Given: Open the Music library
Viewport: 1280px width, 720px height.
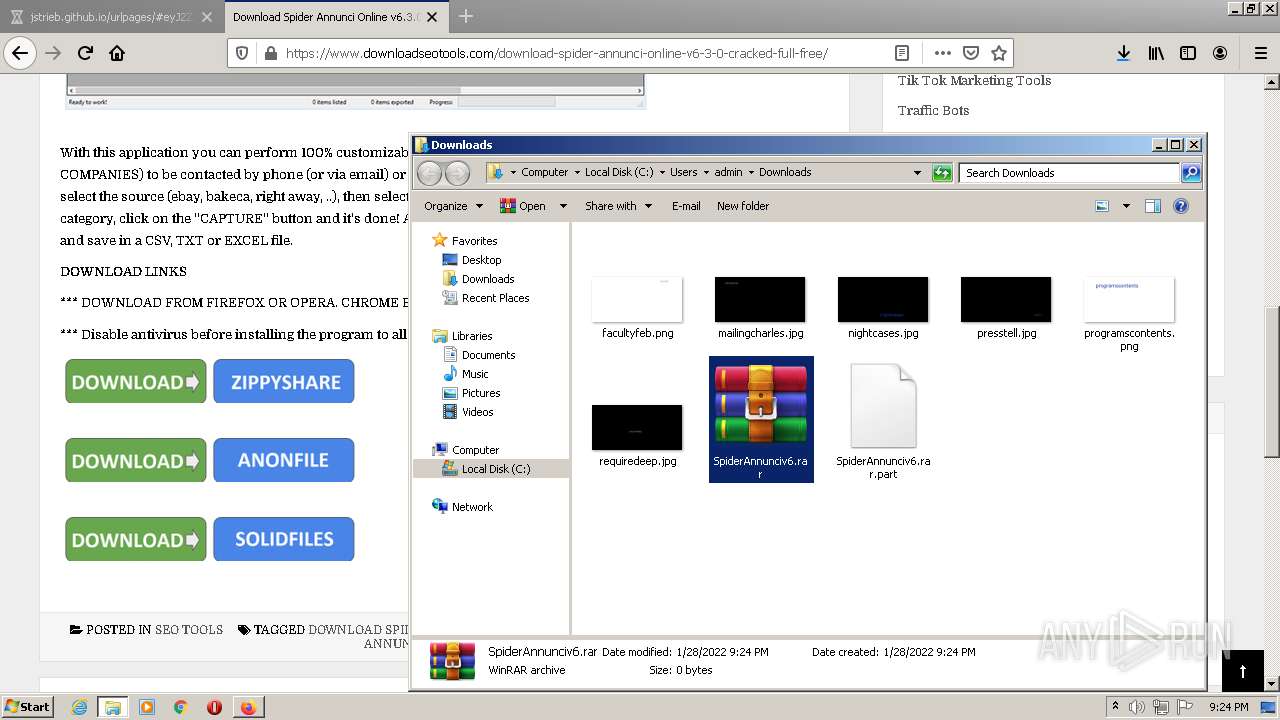Looking at the screenshot, I should pyautogui.click(x=475, y=374).
